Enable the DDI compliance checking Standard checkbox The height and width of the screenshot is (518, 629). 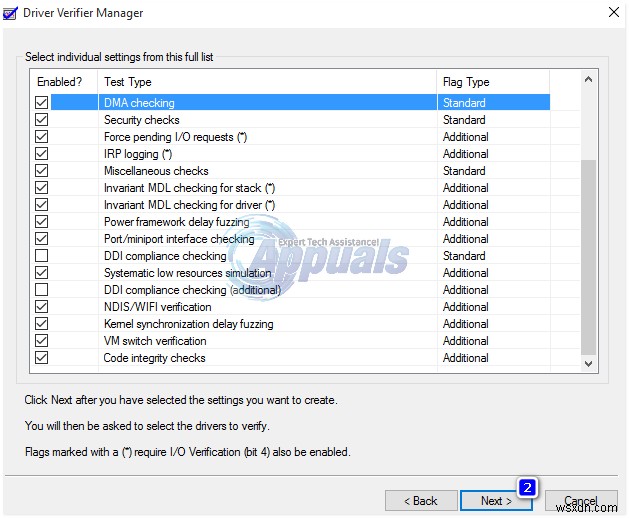pyautogui.click(x=41, y=256)
